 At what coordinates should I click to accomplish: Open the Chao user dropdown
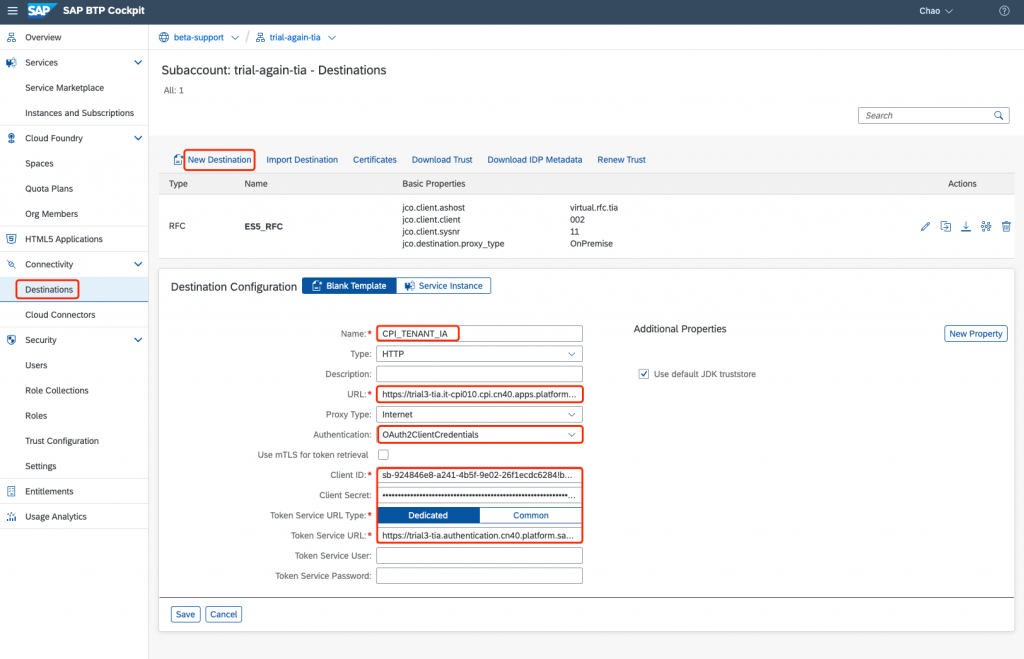coord(936,11)
